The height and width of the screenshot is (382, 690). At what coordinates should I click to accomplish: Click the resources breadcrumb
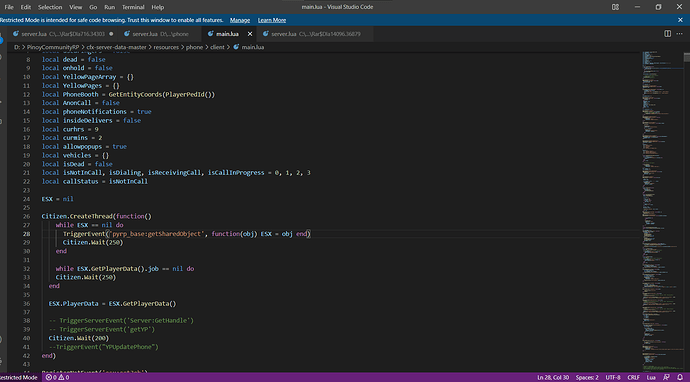point(166,47)
